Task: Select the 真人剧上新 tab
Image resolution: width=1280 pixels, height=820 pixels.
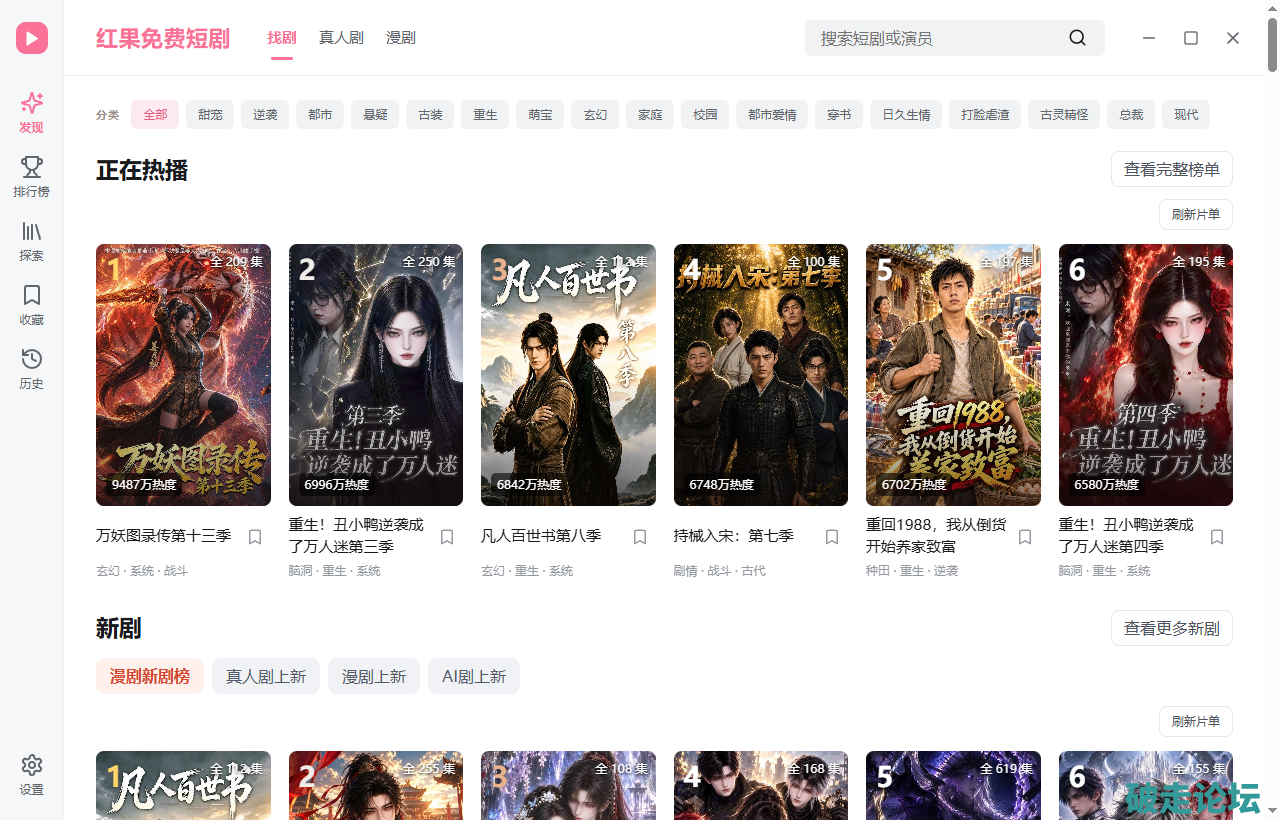Action: click(266, 676)
